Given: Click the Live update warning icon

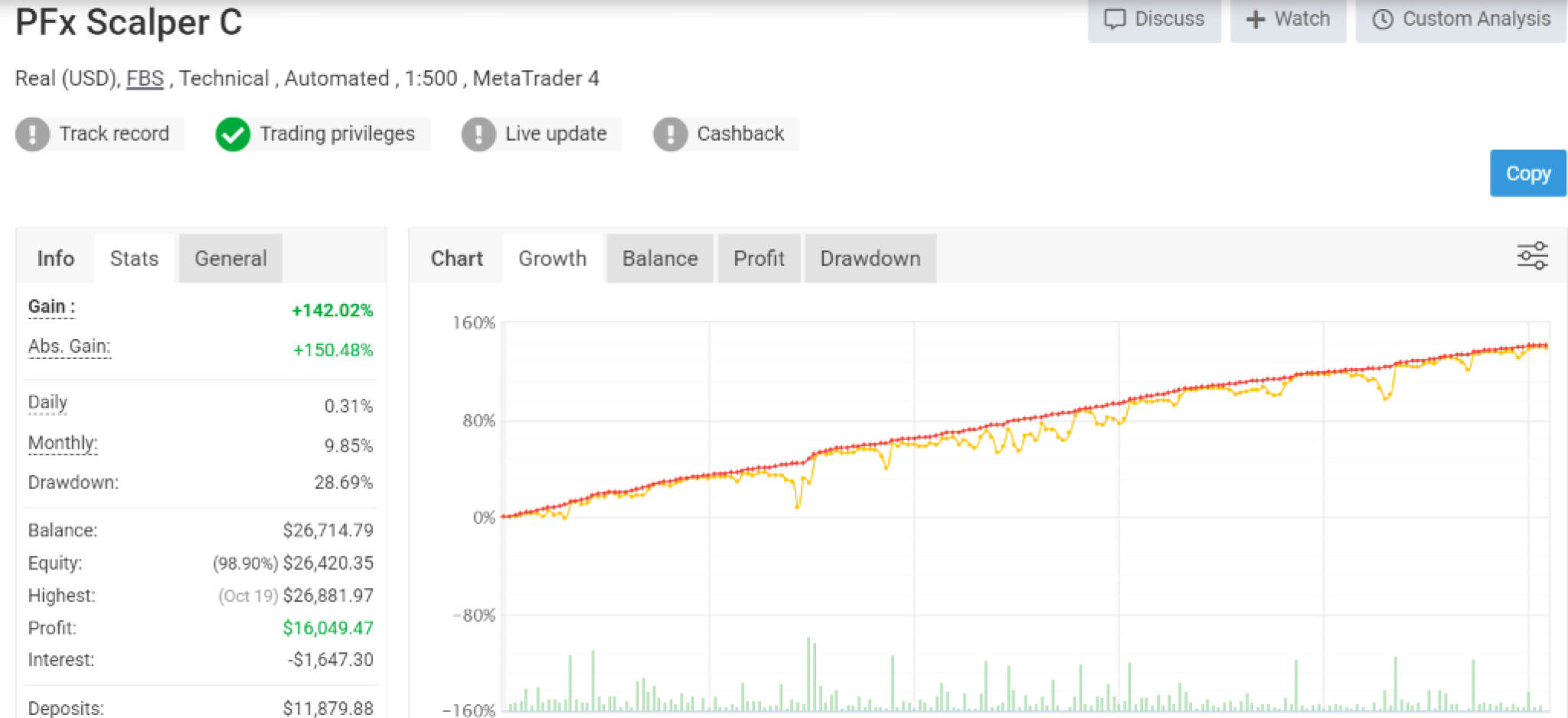Looking at the screenshot, I should pyautogui.click(x=479, y=134).
